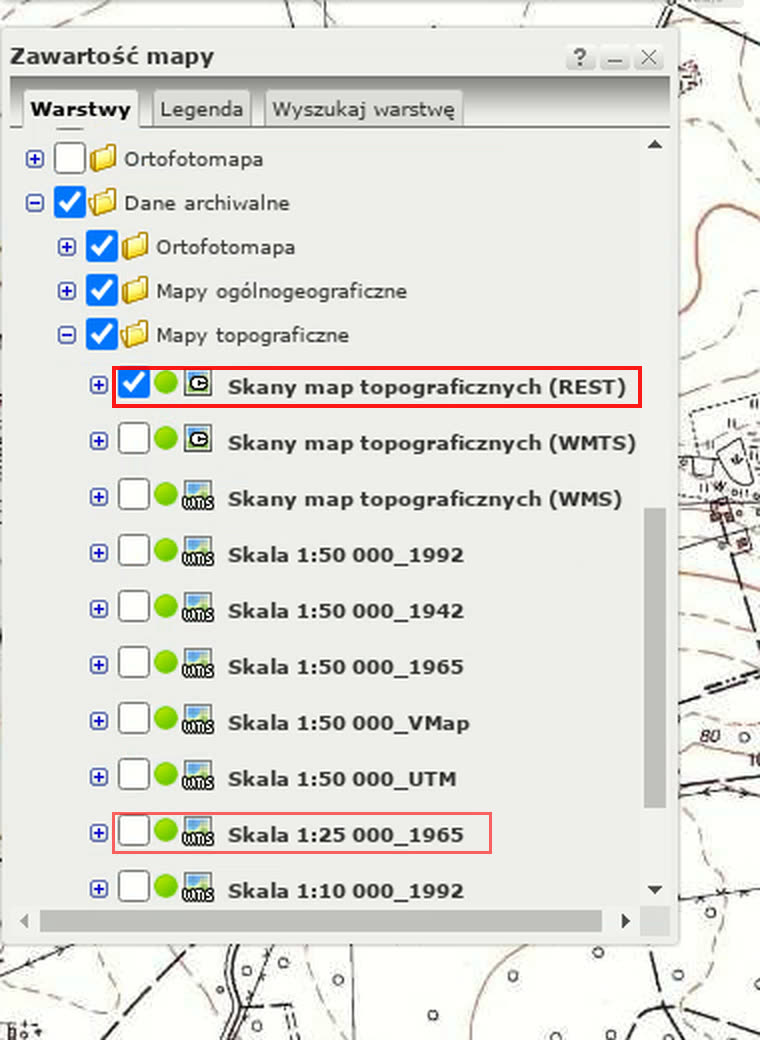This screenshot has height=1040, width=760.
Task: Uncheck Ortofotomapa under Dane archiwalne
Action: (x=101, y=246)
